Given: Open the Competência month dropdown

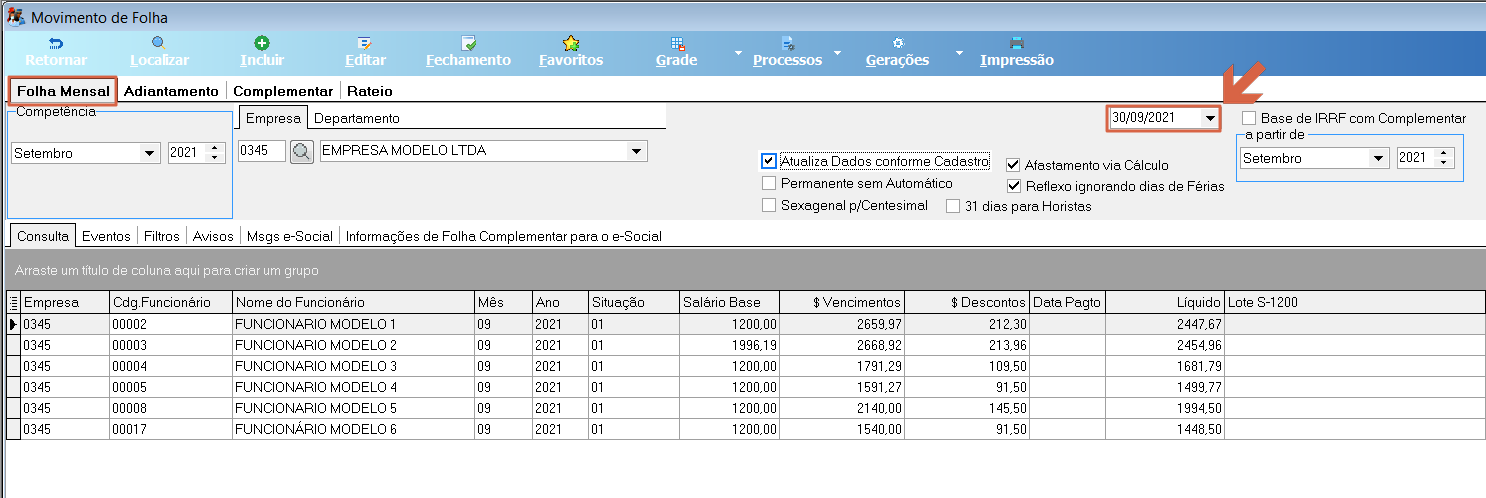Looking at the screenshot, I should pyautogui.click(x=150, y=154).
